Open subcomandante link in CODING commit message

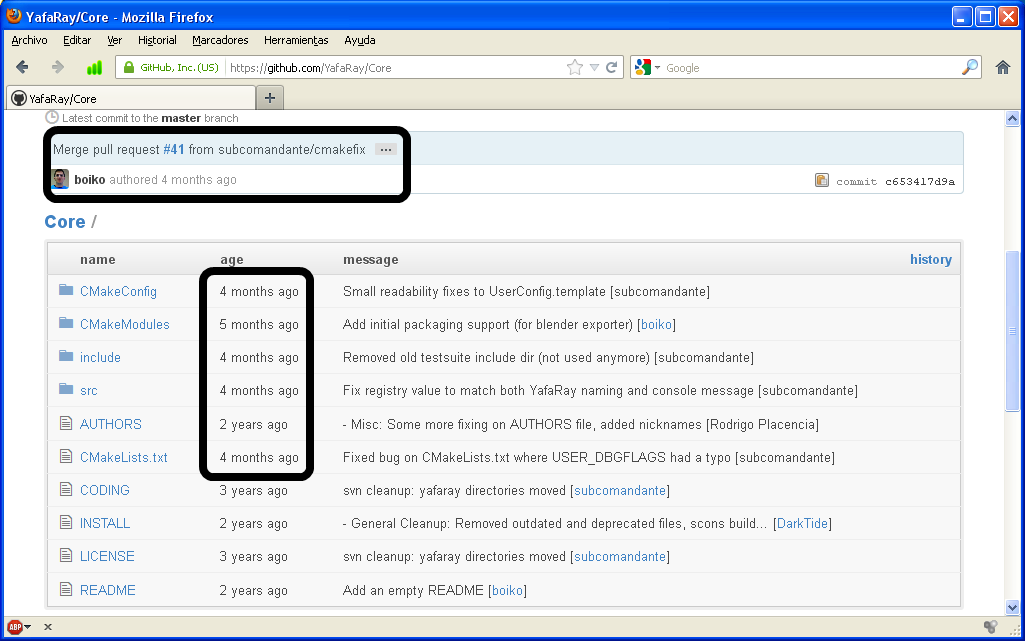pyautogui.click(x=620, y=490)
